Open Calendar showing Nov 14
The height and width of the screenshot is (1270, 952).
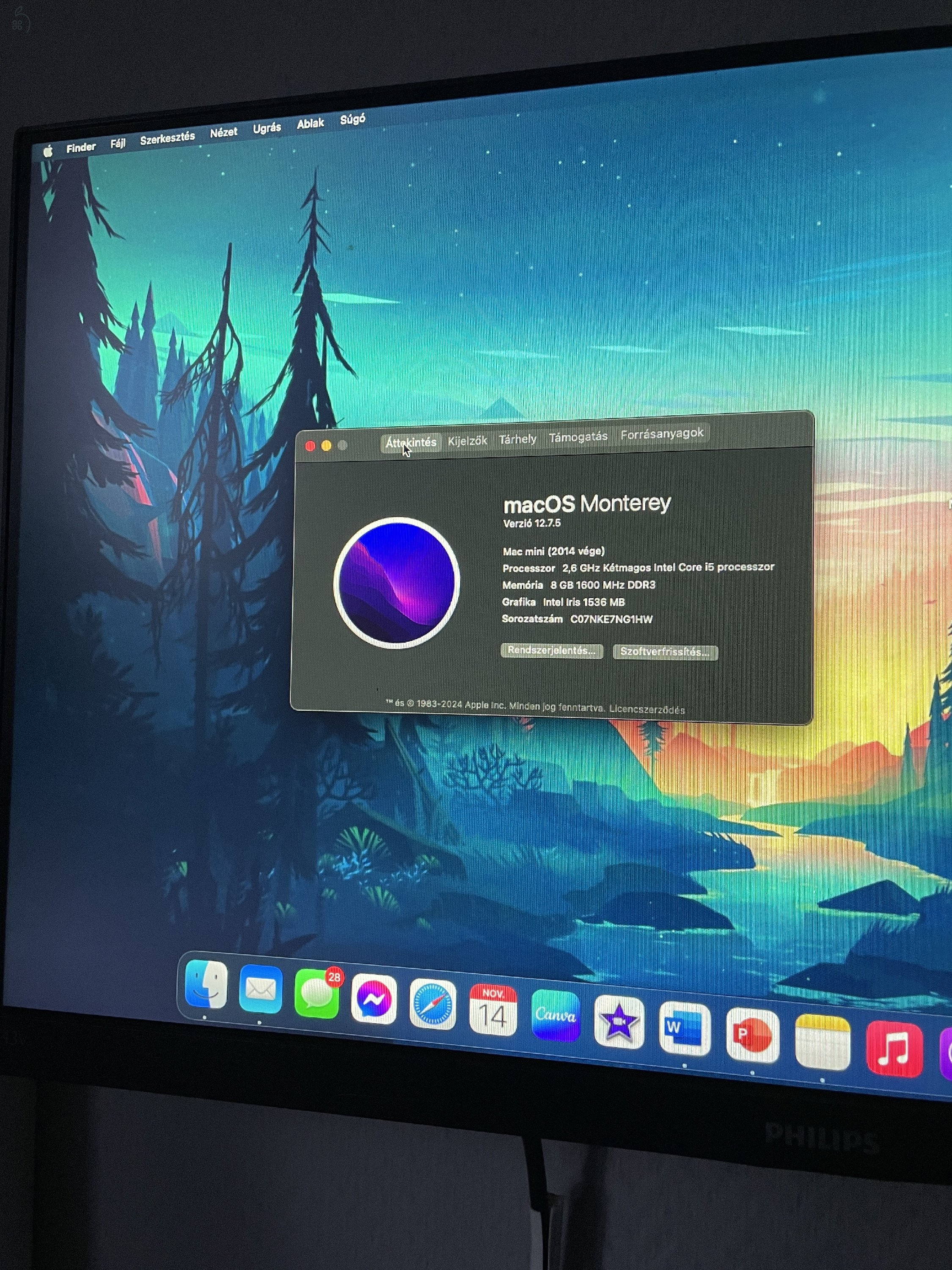(493, 1010)
